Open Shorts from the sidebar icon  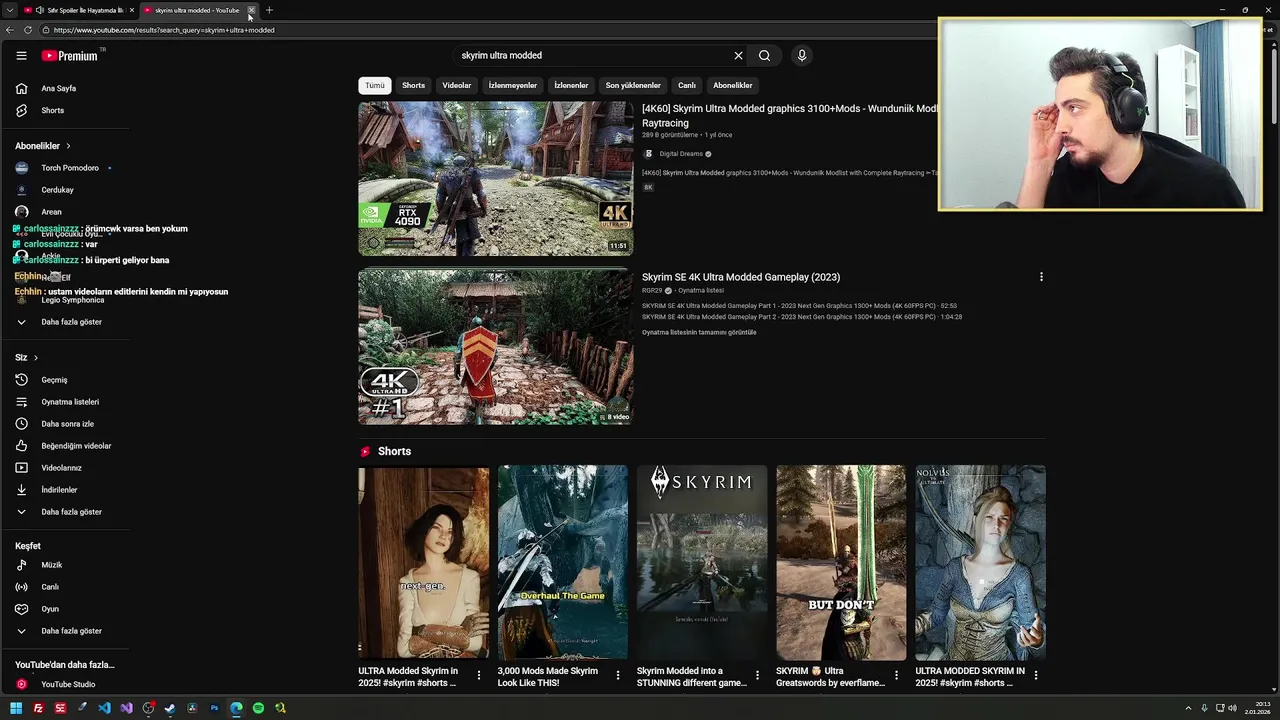point(21,110)
